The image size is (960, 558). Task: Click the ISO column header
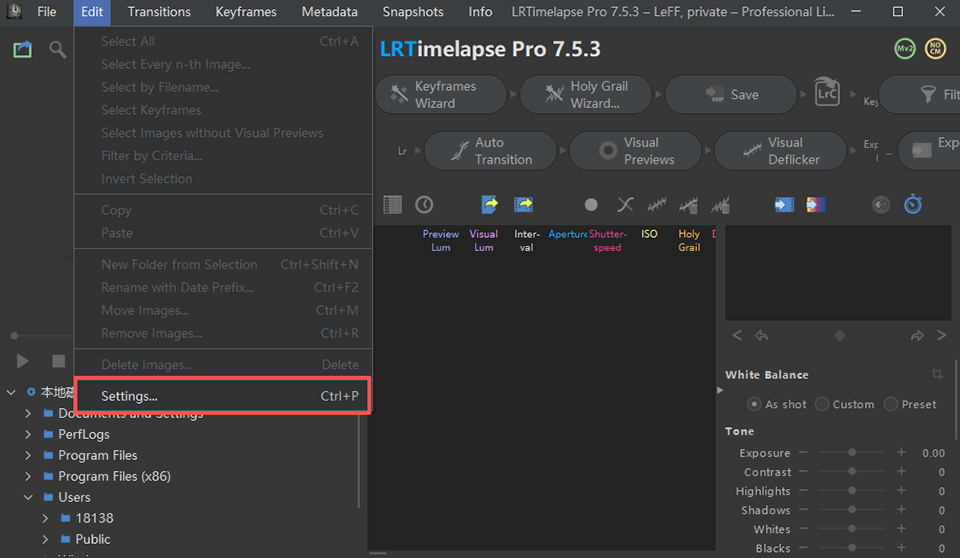pos(650,234)
